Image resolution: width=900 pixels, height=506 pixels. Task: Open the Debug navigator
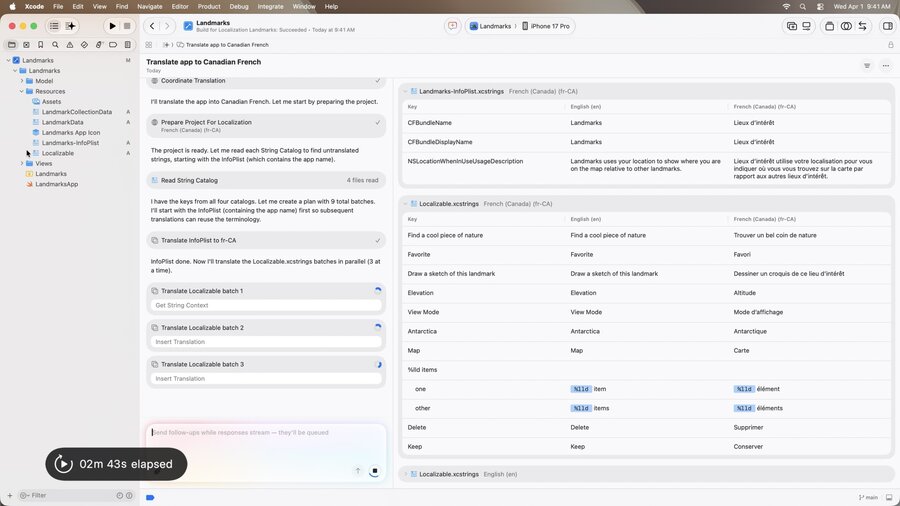pyautogui.click(x=99, y=45)
